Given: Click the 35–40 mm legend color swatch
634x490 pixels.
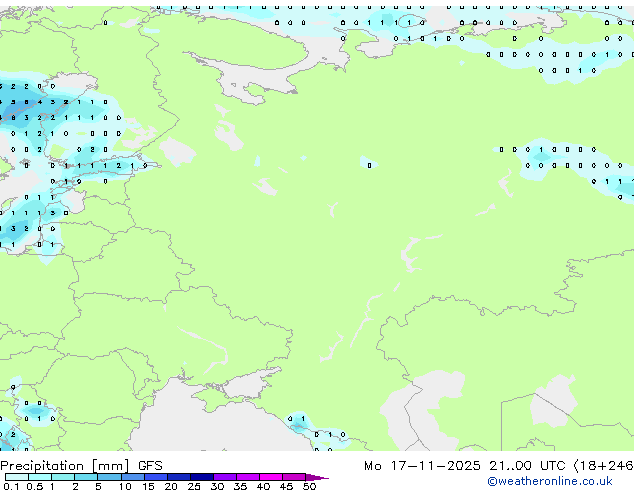Looking at the screenshot, I should click(248, 477).
